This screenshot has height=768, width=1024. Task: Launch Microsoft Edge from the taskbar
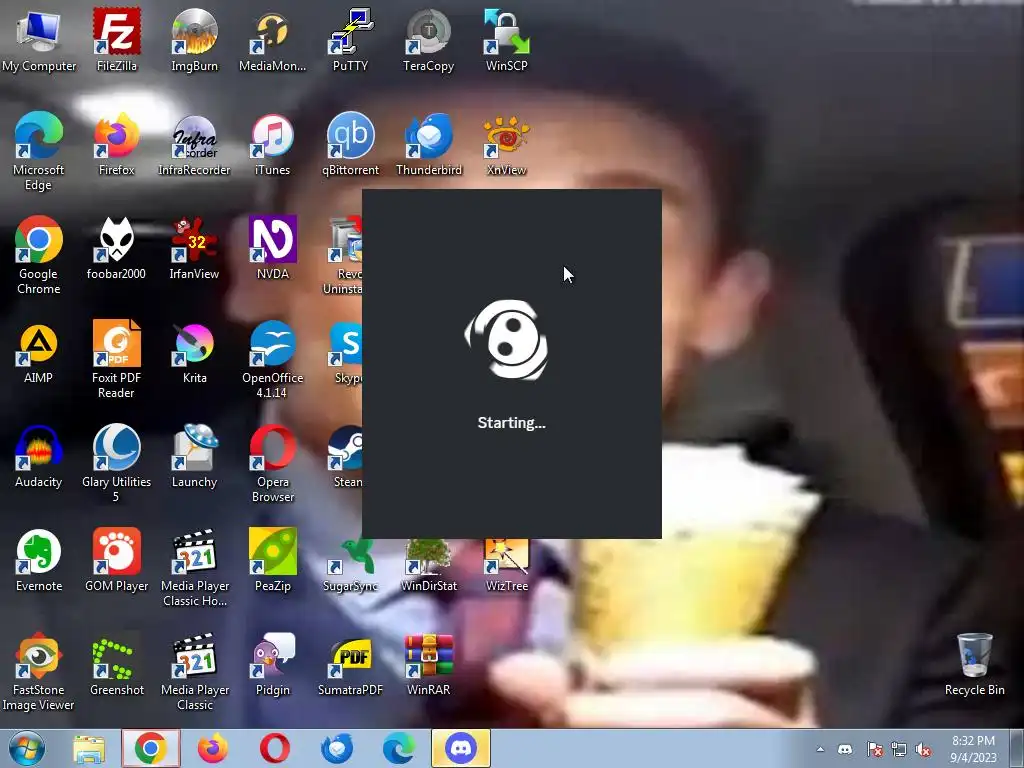click(x=398, y=748)
